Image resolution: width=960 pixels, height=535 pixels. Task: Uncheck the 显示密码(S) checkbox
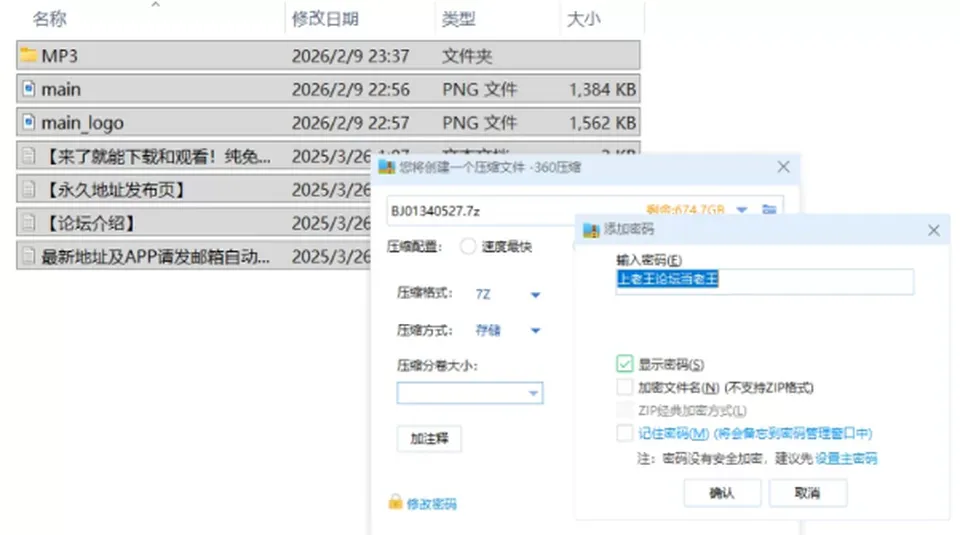click(624, 364)
